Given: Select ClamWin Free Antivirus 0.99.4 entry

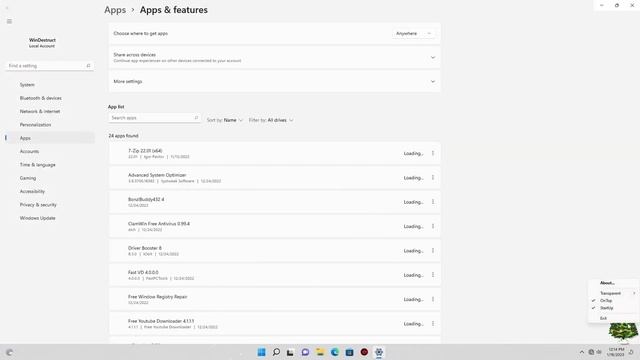Looking at the screenshot, I should [274, 227].
